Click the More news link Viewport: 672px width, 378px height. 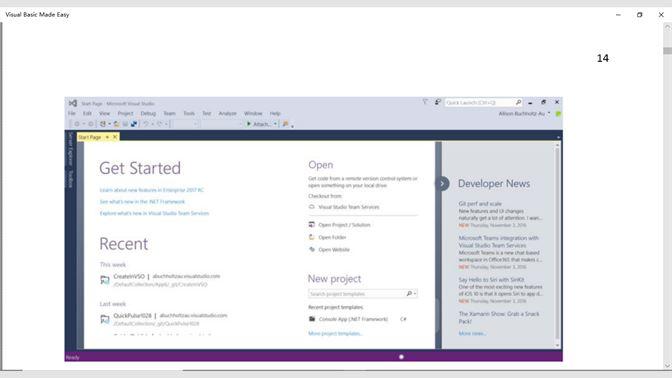[x=472, y=333]
